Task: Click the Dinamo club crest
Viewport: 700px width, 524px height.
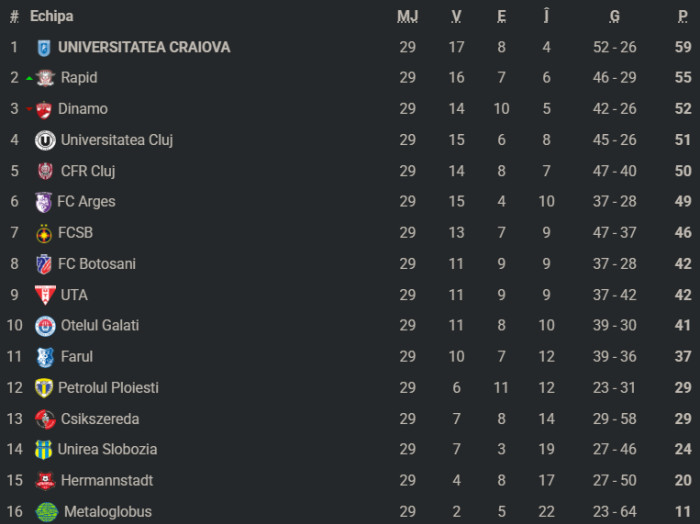Action: [x=43, y=109]
